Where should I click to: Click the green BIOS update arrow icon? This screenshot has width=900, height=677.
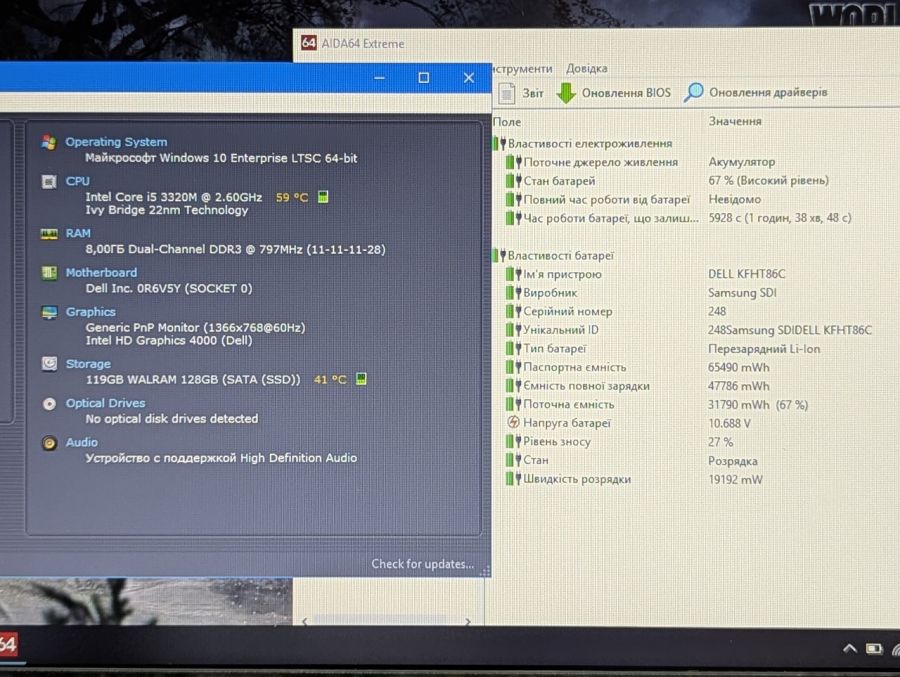pos(566,93)
